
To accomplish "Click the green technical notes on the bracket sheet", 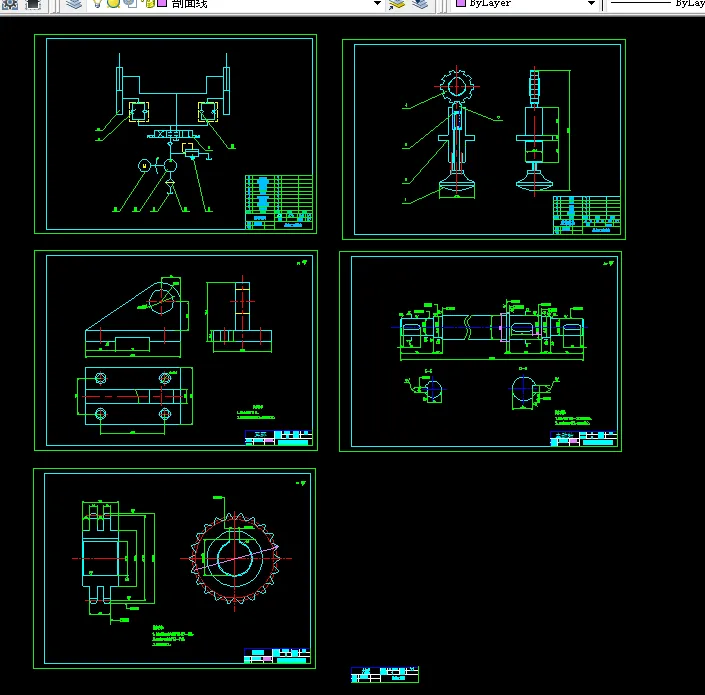I will point(255,413).
